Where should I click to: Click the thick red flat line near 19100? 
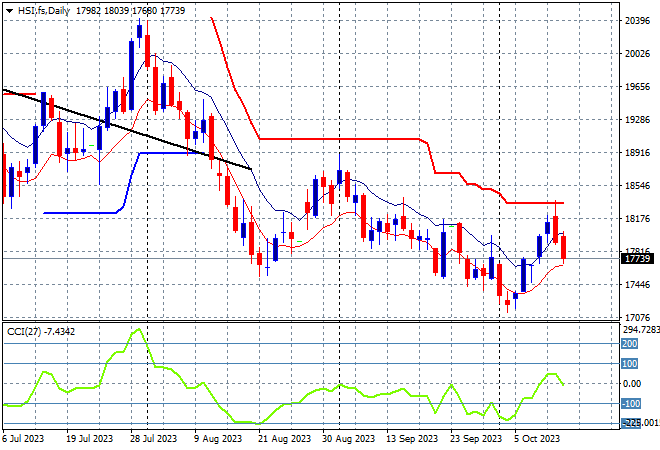point(340,139)
